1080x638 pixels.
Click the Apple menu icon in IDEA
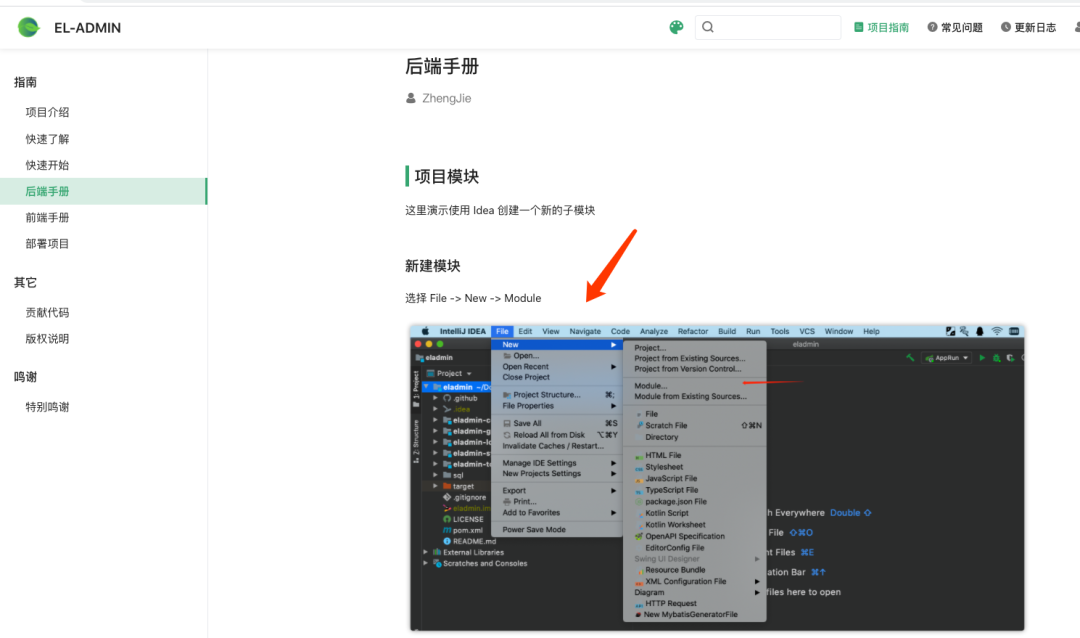tap(426, 332)
